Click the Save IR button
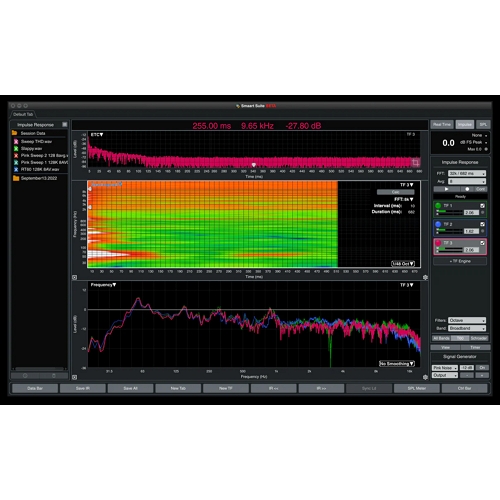This screenshot has height=500, width=500. [83, 388]
